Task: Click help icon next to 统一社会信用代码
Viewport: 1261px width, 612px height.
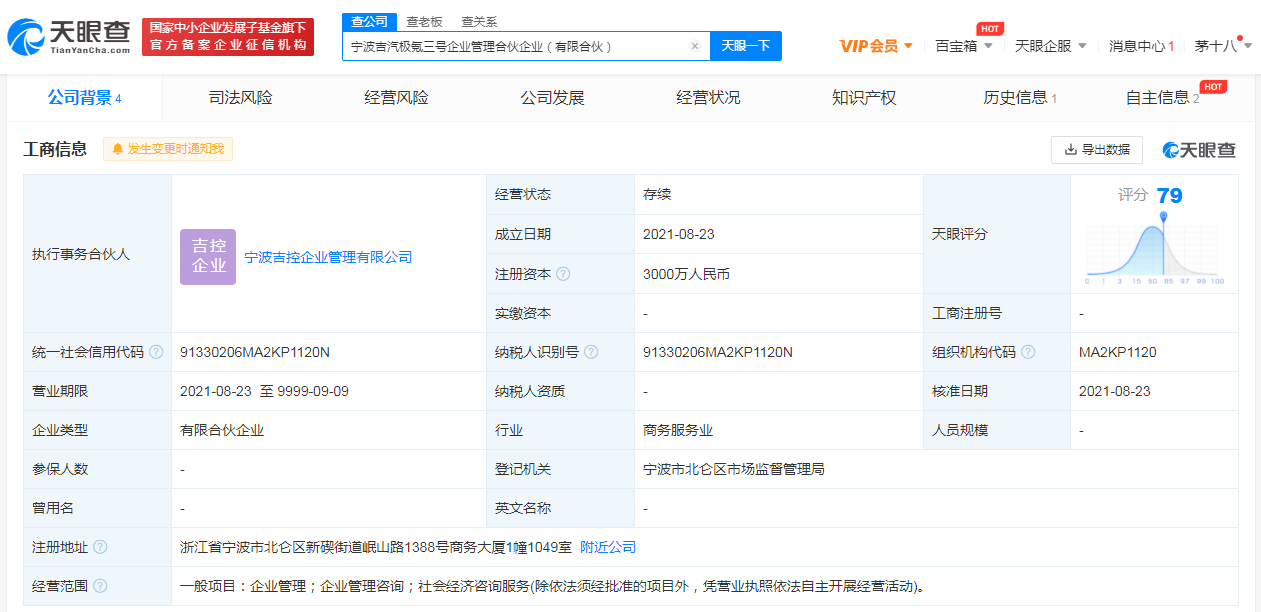Action: pyautogui.click(x=156, y=352)
